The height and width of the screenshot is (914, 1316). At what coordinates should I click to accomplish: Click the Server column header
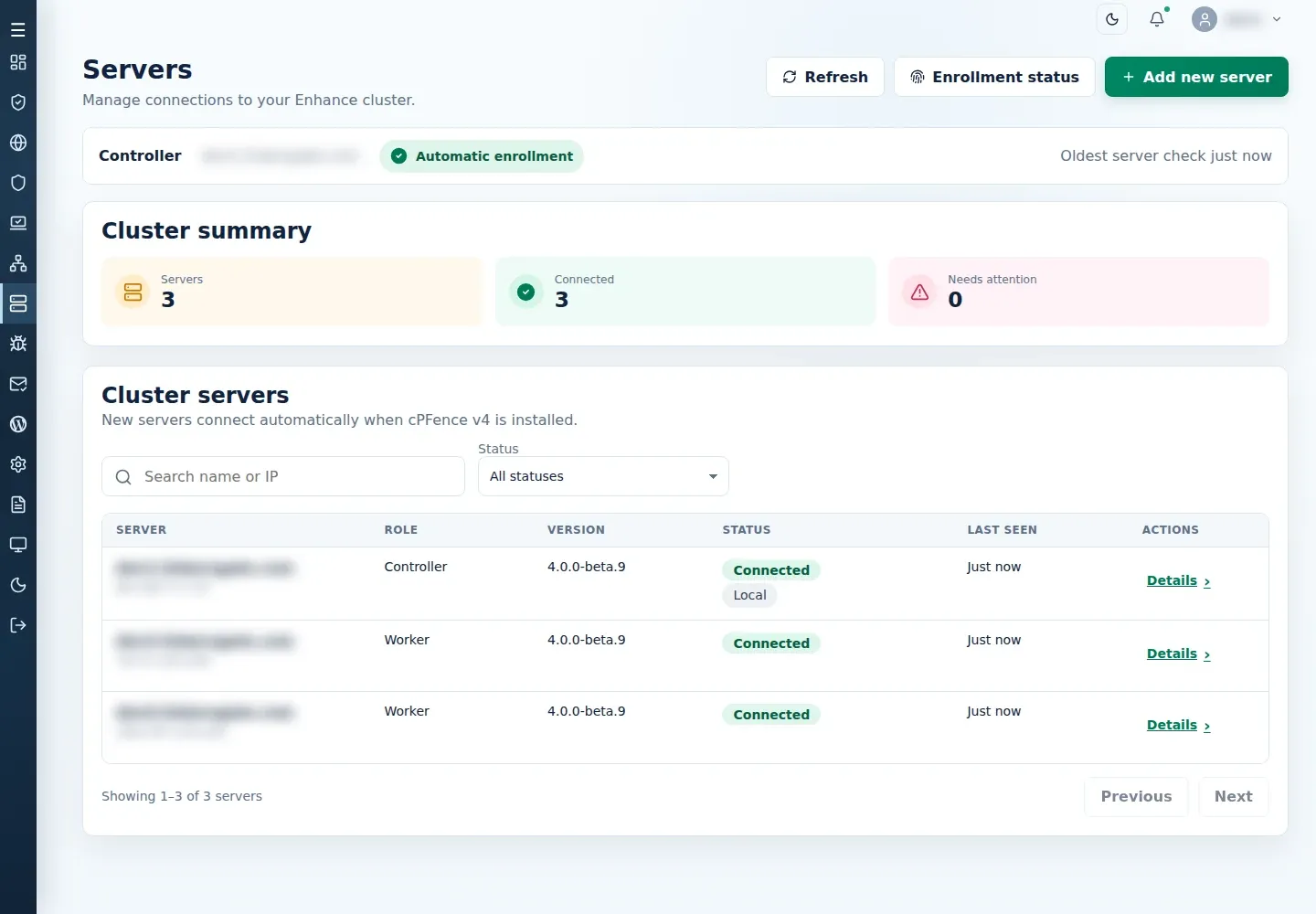(142, 530)
